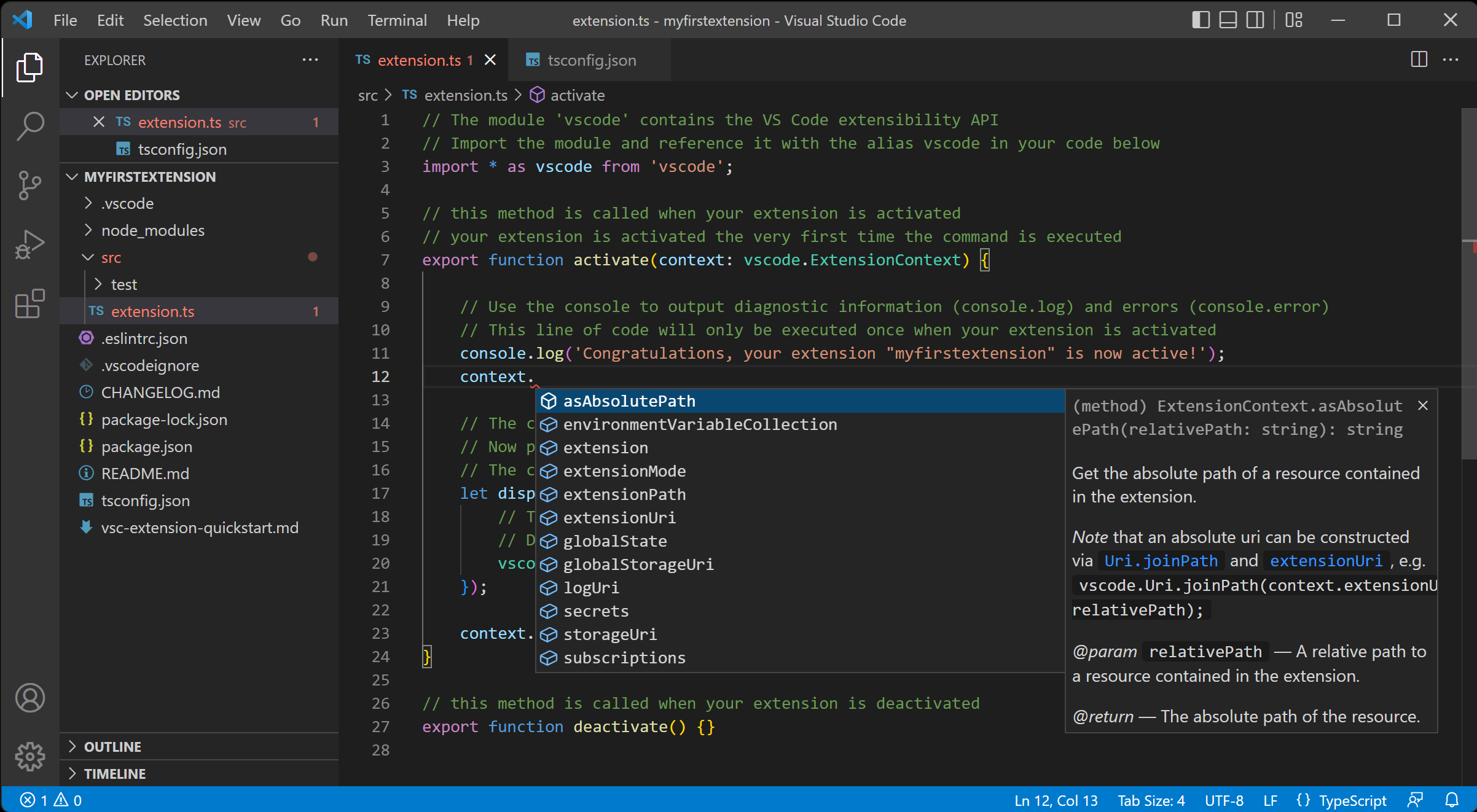1477x812 pixels.
Task: Click the extension.ts file in src folder
Action: coord(153,311)
